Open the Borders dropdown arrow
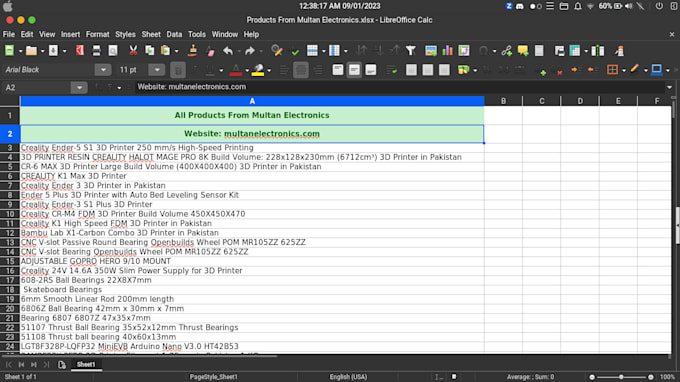This screenshot has width=680, height=382. (x=624, y=70)
